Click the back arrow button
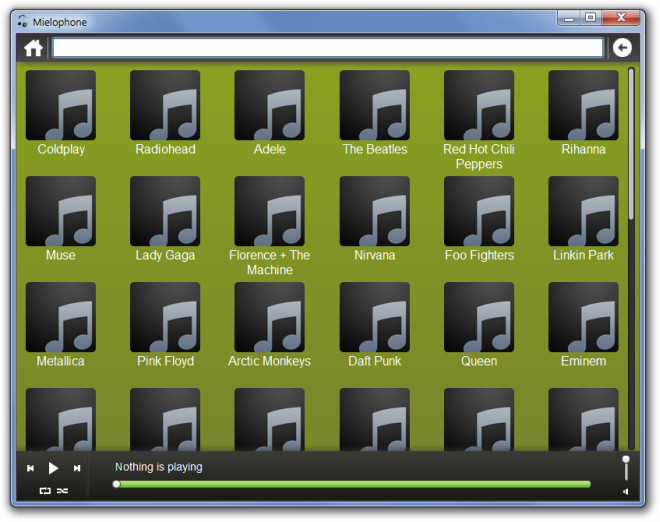The image size is (660, 522). [x=622, y=48]
